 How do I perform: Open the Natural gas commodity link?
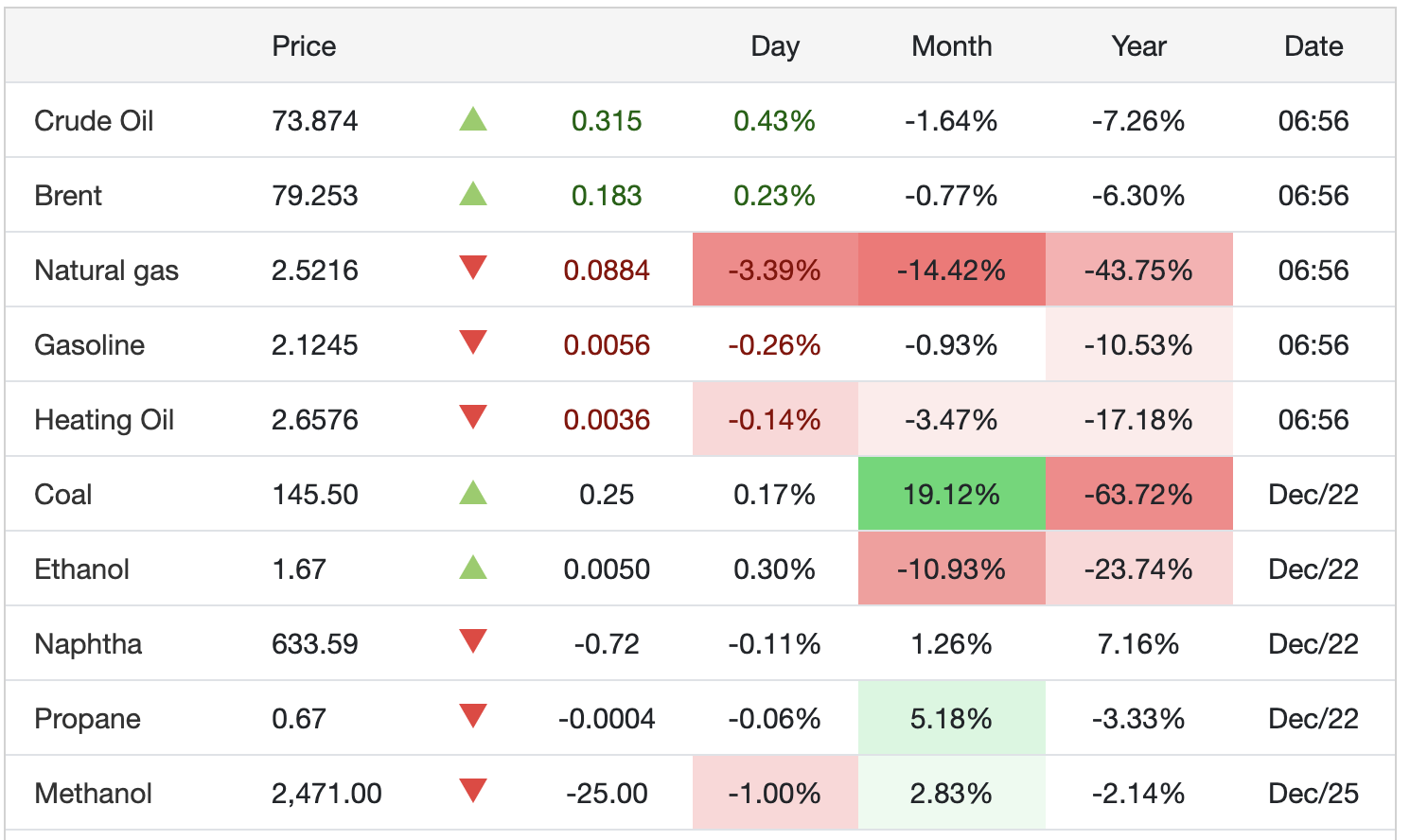[x=106, y=271]
